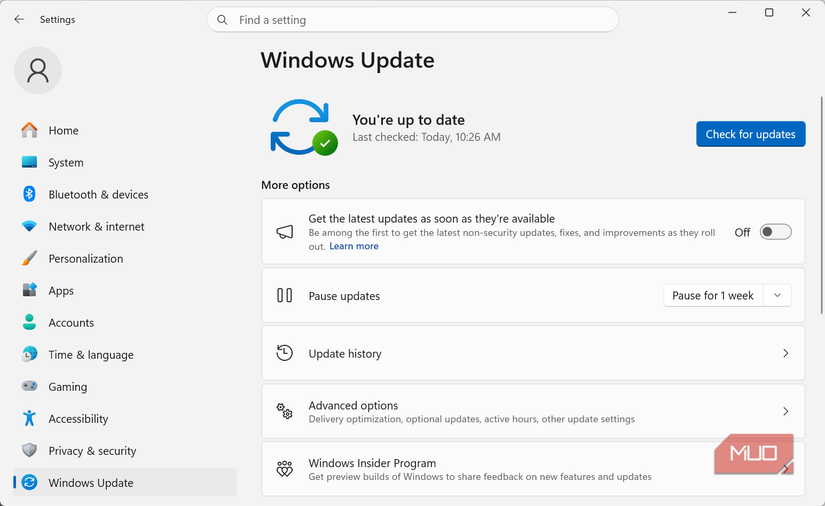The width and height of the screenshot is (825, 506).
Task: Click Check for updates button
Action: tap(750, 134)
